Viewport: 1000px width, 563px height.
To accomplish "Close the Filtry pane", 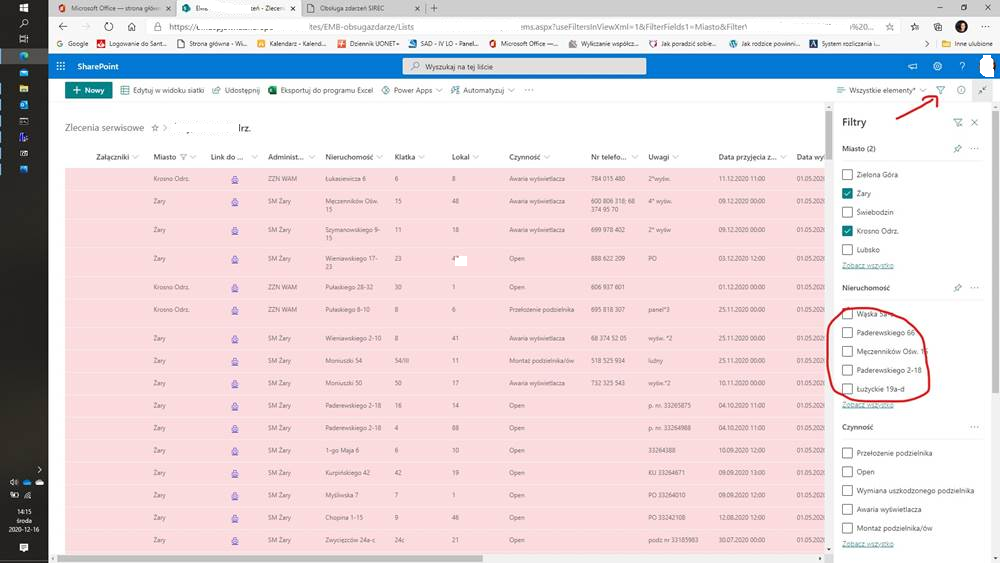I will pos(974,122).
